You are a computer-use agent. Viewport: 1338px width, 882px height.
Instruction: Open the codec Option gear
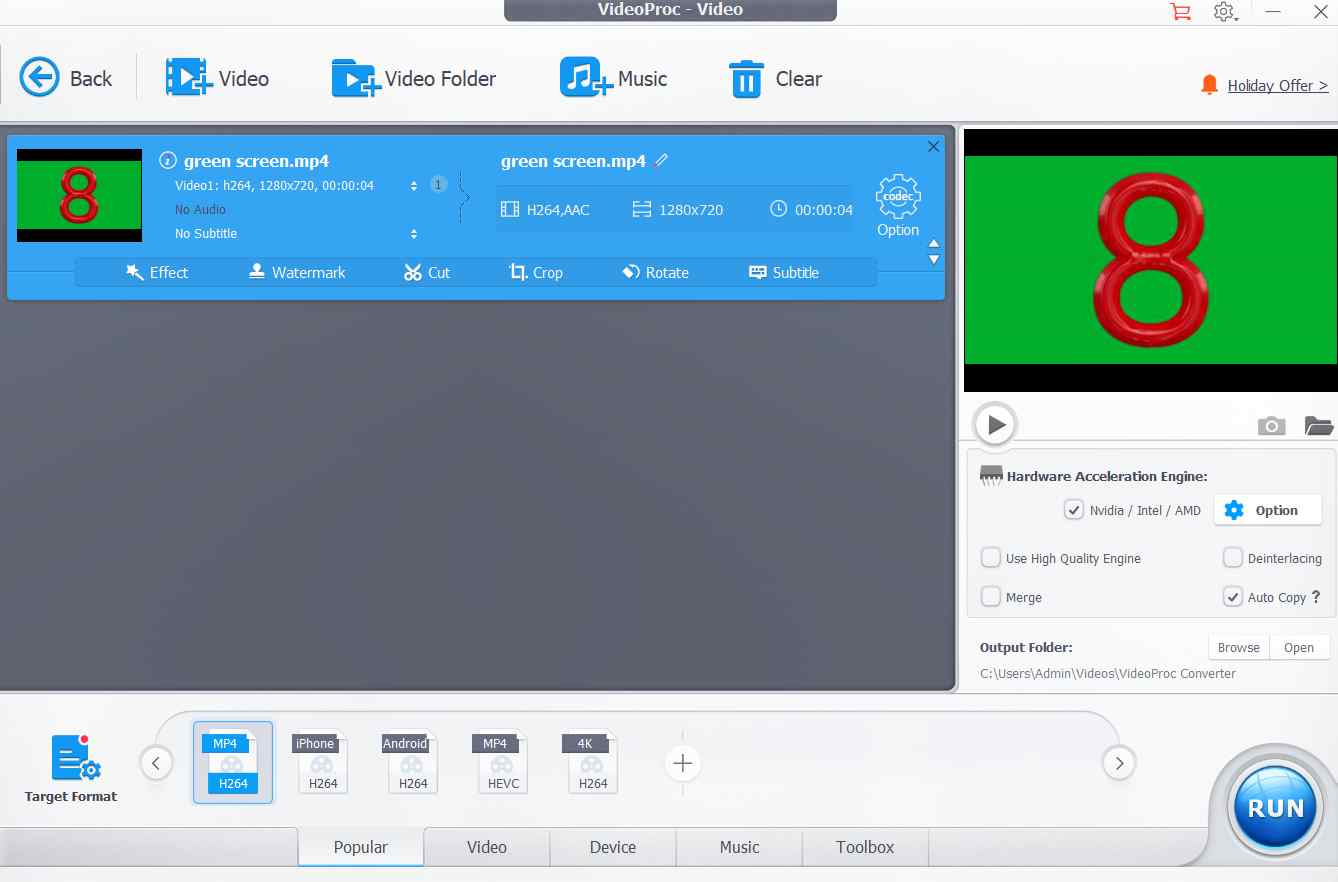click(x=898, y=206)
